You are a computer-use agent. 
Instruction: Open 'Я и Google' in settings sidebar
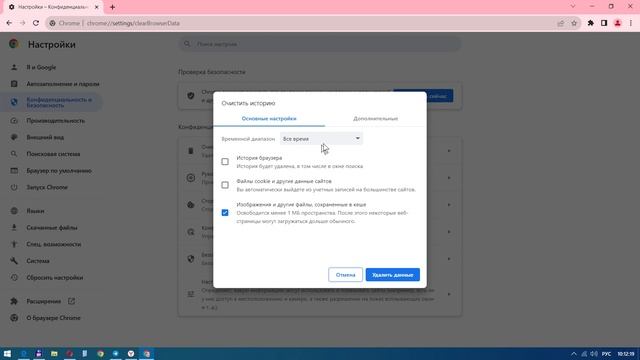coord(41,67)
